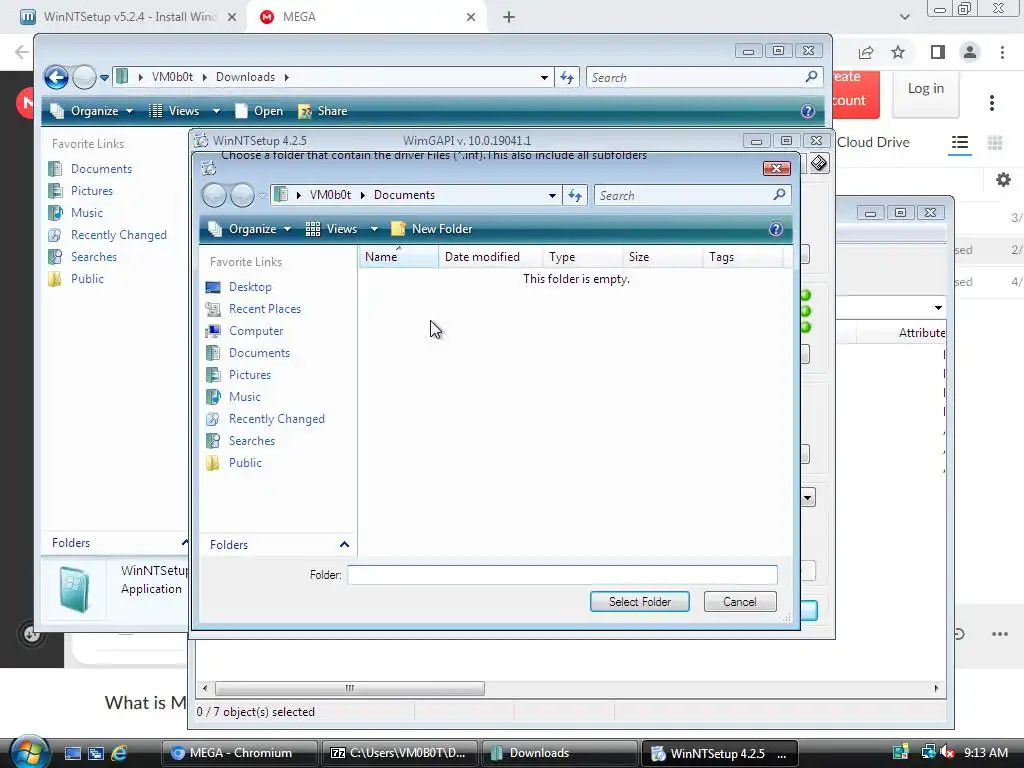Open Searches in Downloads window sidebar

93,257
